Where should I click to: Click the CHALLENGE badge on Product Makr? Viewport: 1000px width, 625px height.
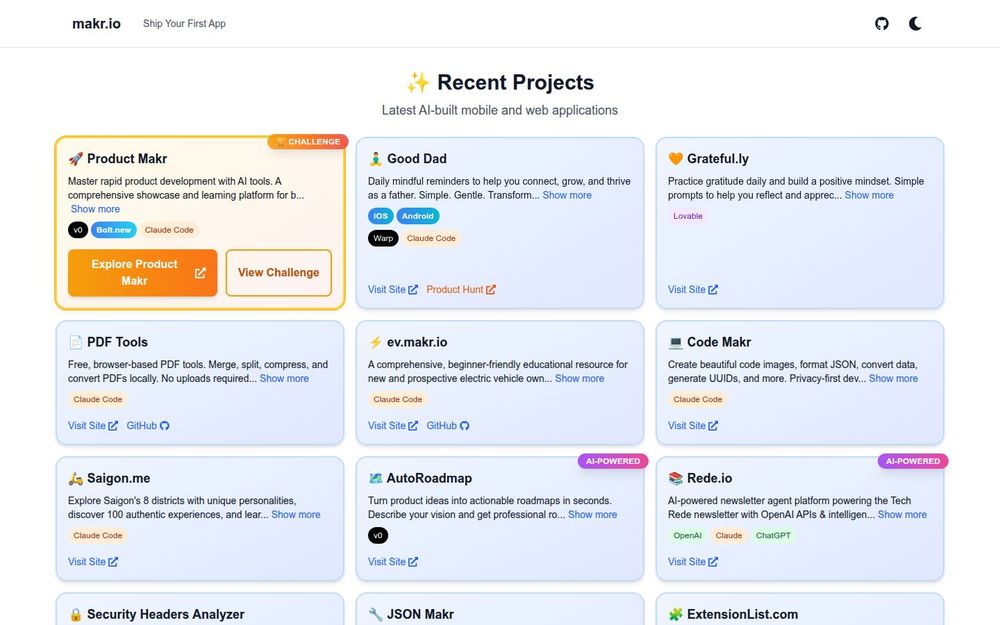[308, 142]
